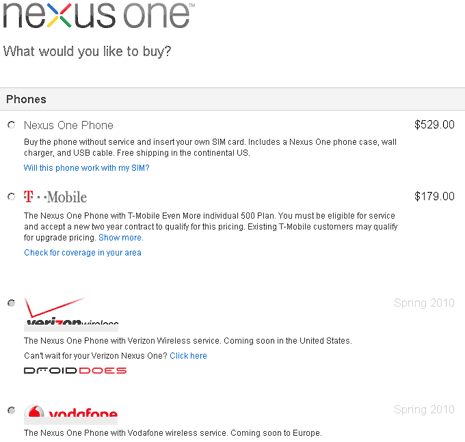Click the Verizon Wireless logo
The height and width of the screenshot is (442, 465).
pos(71,314)
